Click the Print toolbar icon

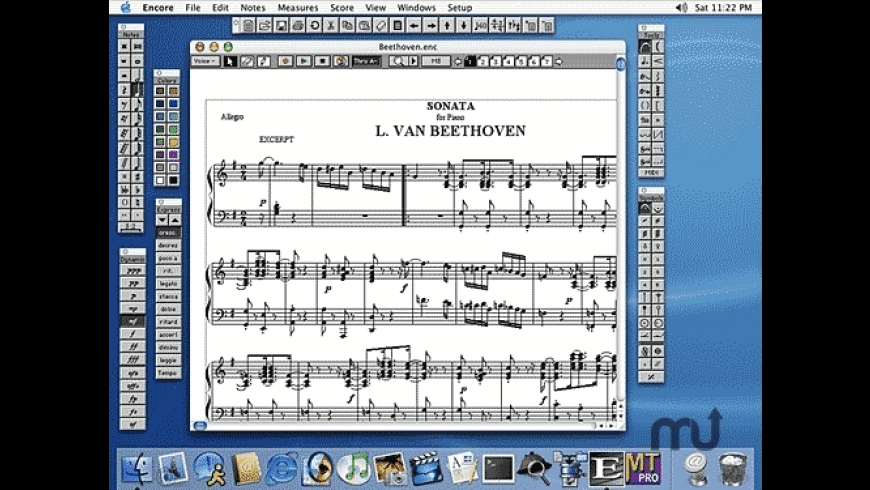click(298, 26)
